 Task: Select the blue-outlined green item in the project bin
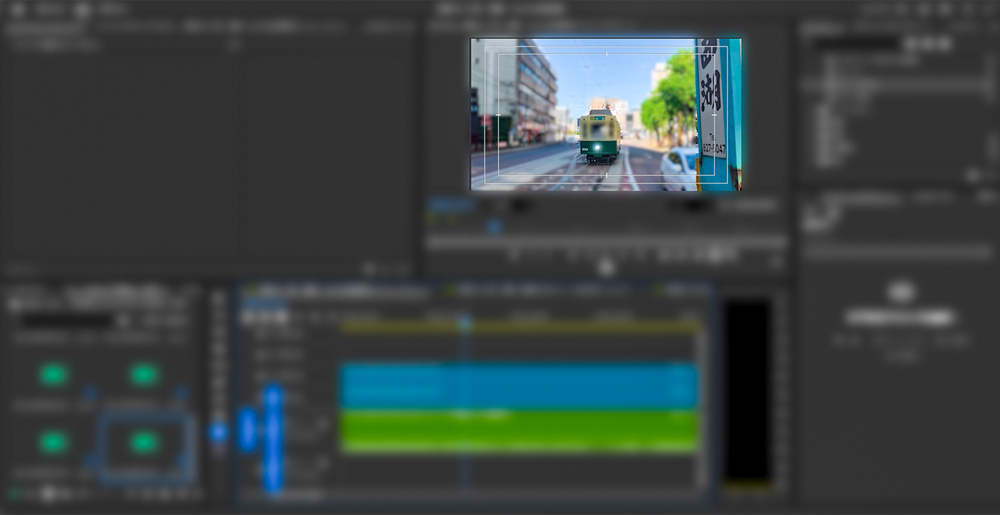(145, 447)
